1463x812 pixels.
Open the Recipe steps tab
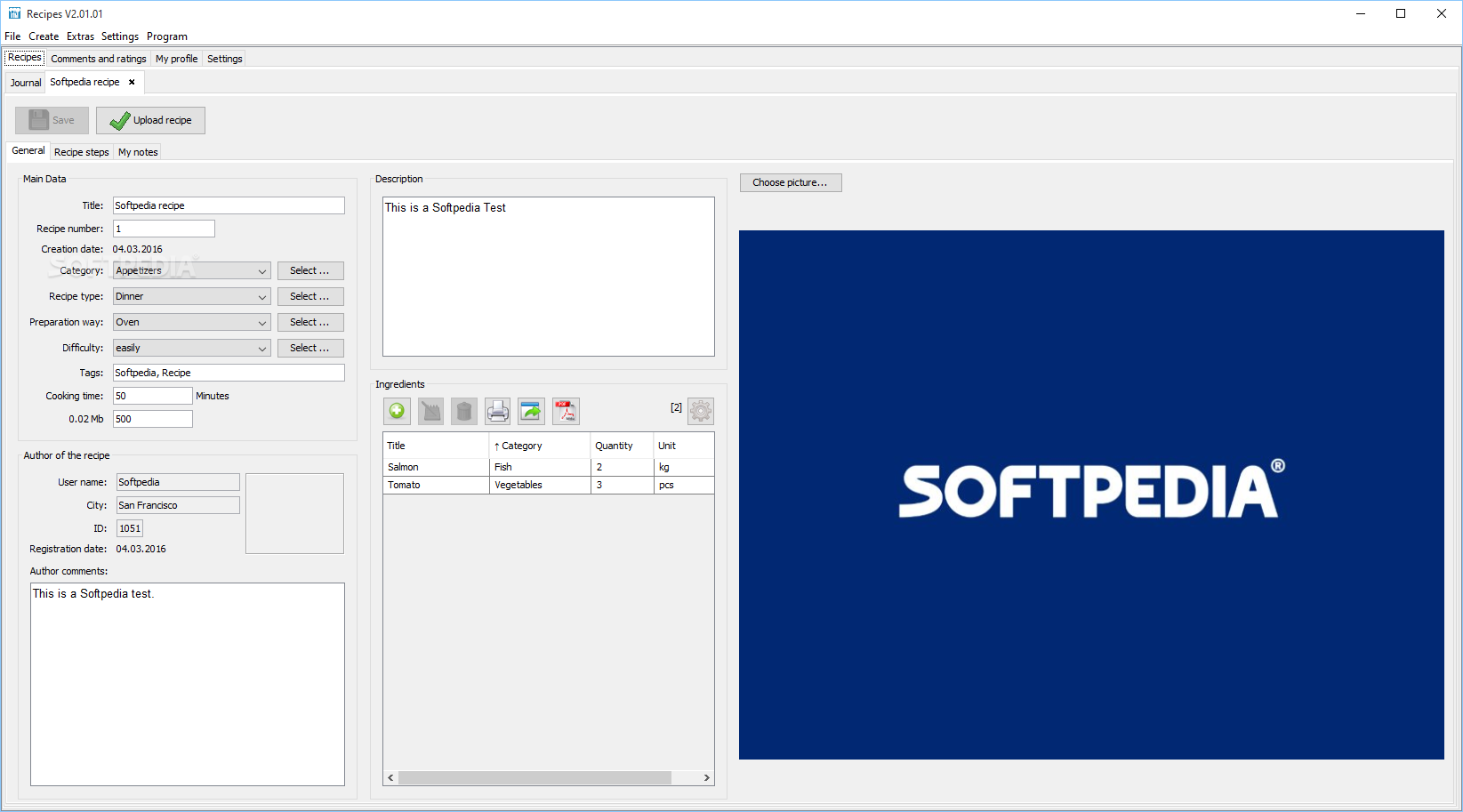point(82,152)
